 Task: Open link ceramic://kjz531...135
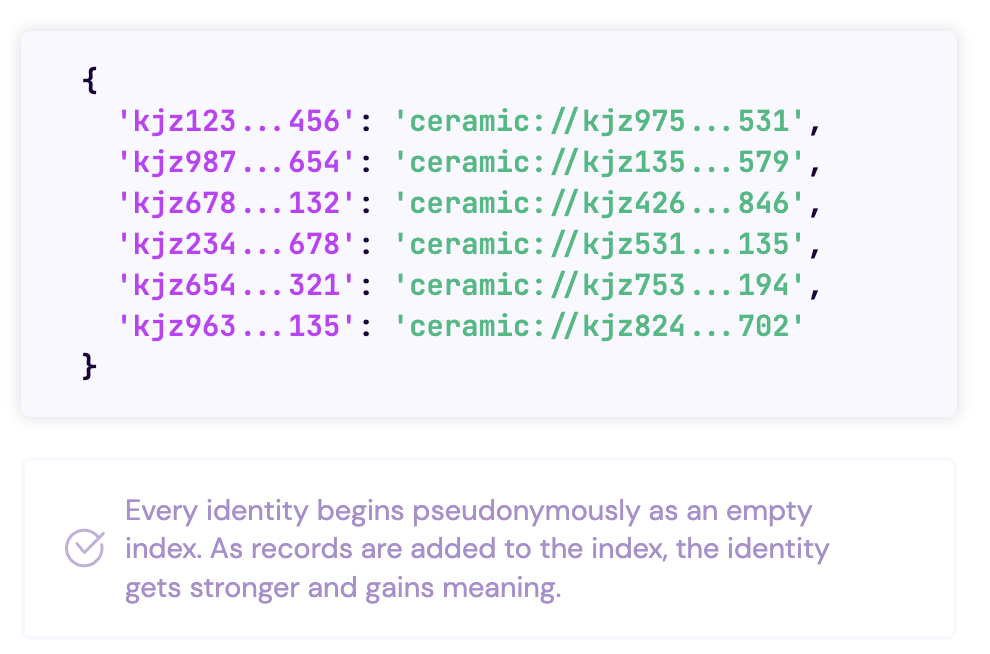(599, 244)
